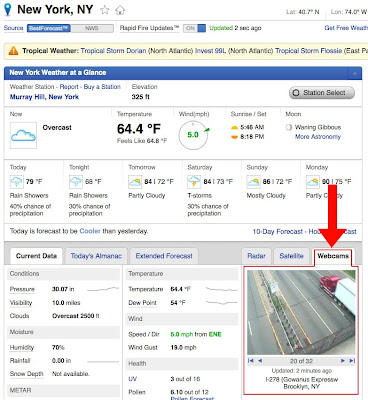The height and width of the screenshot is (400, 368).
Task: Click the Visibility label link
Action: (21, 303)
